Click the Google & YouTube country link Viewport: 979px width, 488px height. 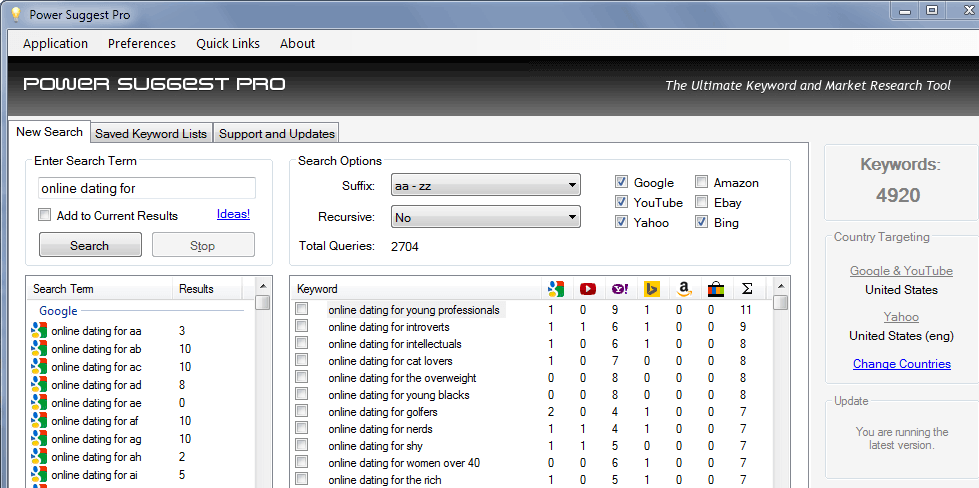[x=901, y=271]
